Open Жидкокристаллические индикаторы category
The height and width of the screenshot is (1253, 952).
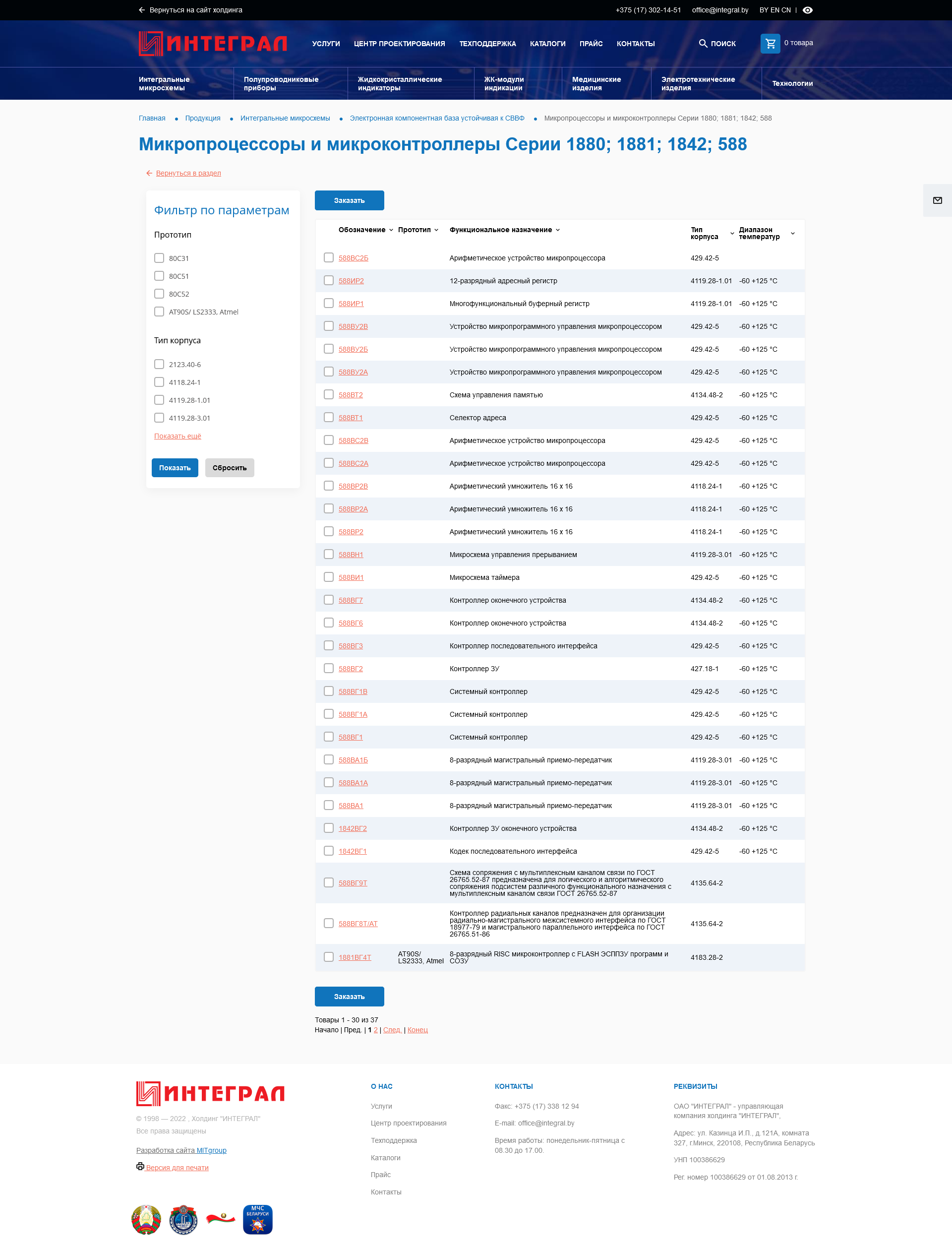pos(400,83)
